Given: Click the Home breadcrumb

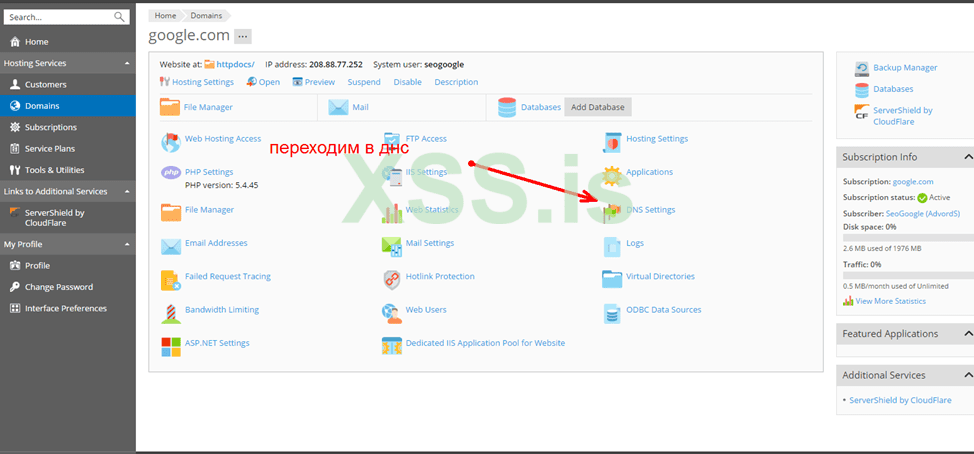Looking at the screenshot, I should click(165, 16).
